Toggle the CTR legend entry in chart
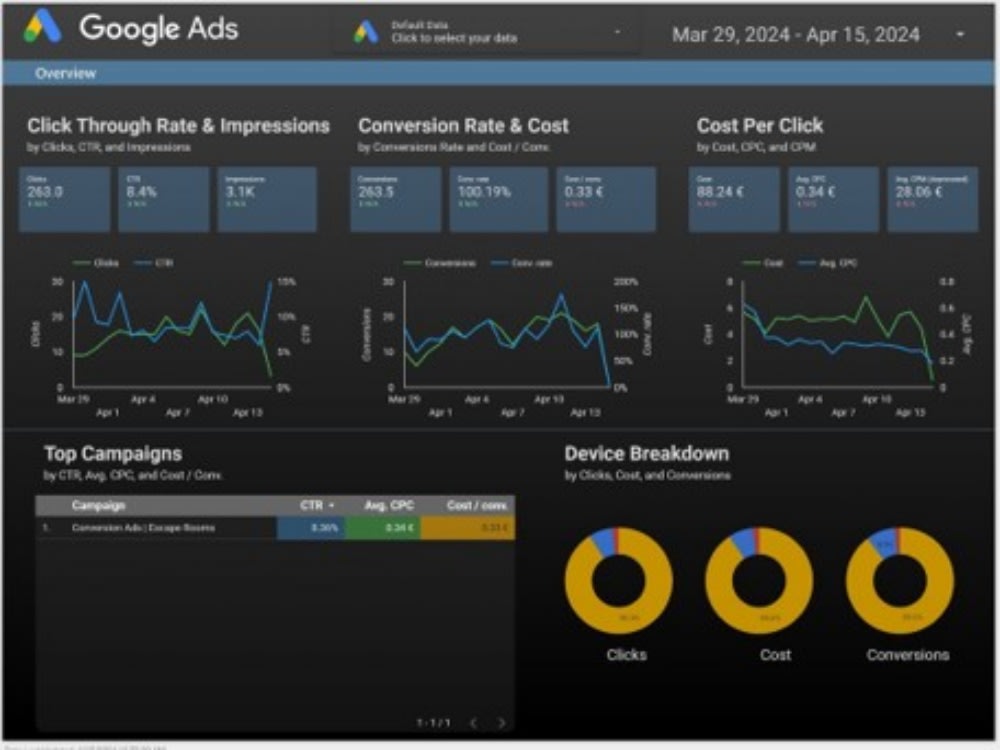 pos(153,263)
